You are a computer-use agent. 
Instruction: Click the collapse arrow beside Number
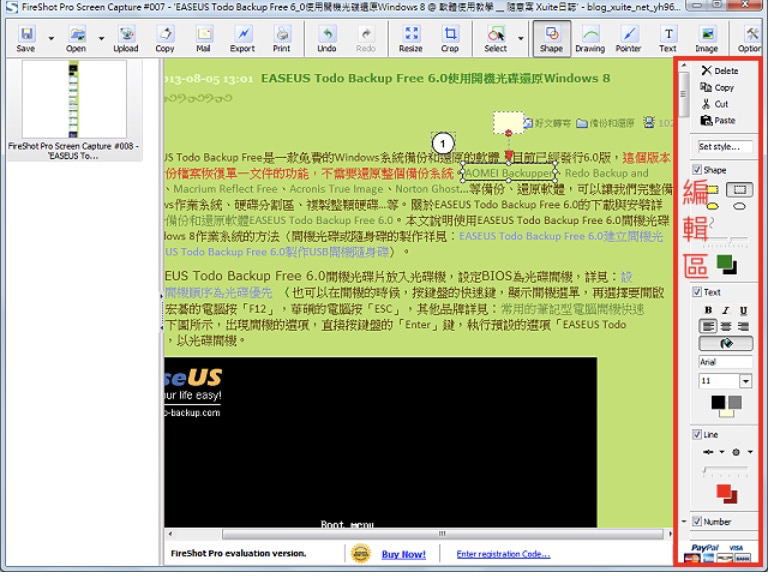(x=684, y=521)
